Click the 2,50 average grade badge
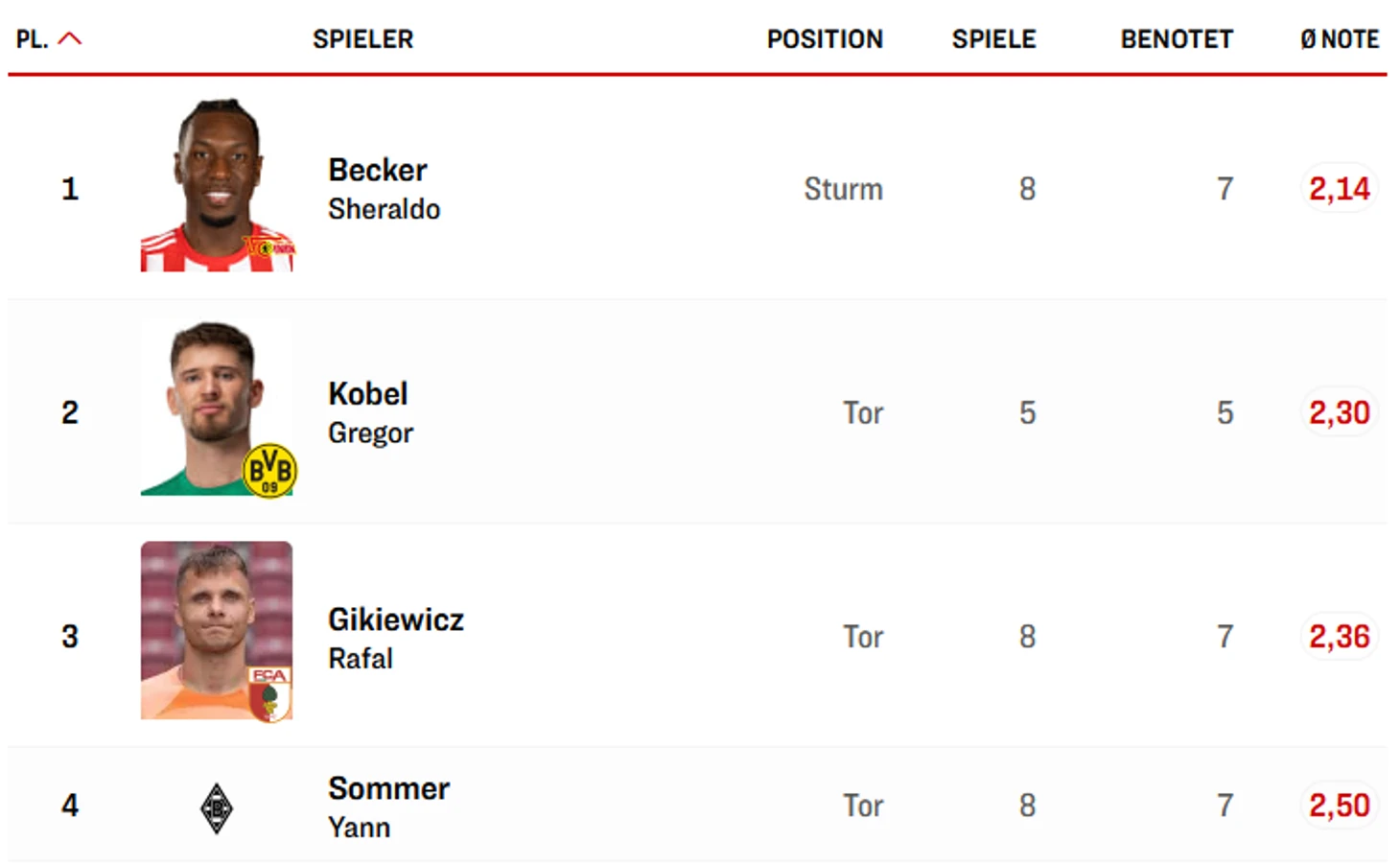Screen dimensions: 1400x865 (1340, 806)
